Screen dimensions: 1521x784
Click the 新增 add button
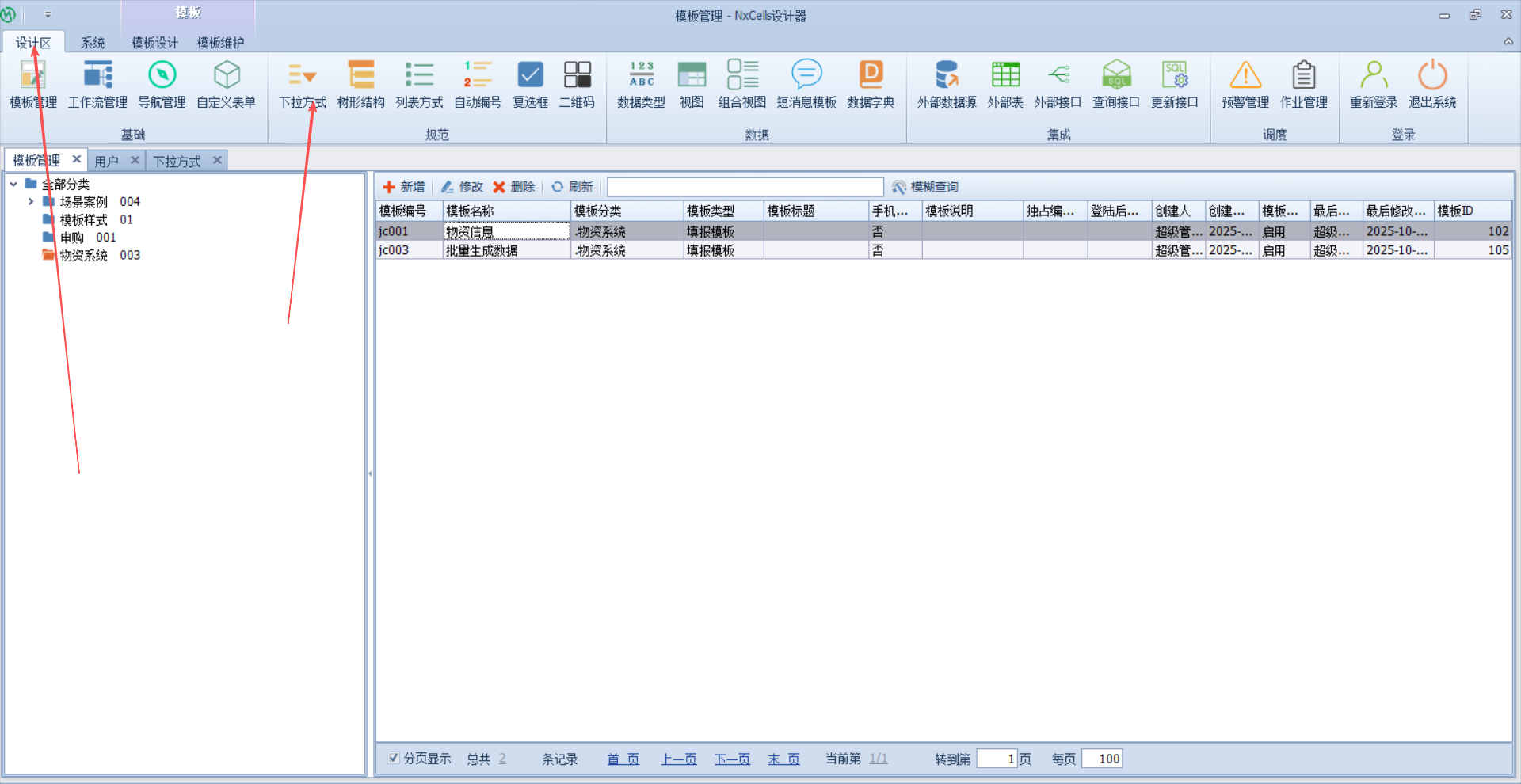pyautogui.click(x=404, y=187)
